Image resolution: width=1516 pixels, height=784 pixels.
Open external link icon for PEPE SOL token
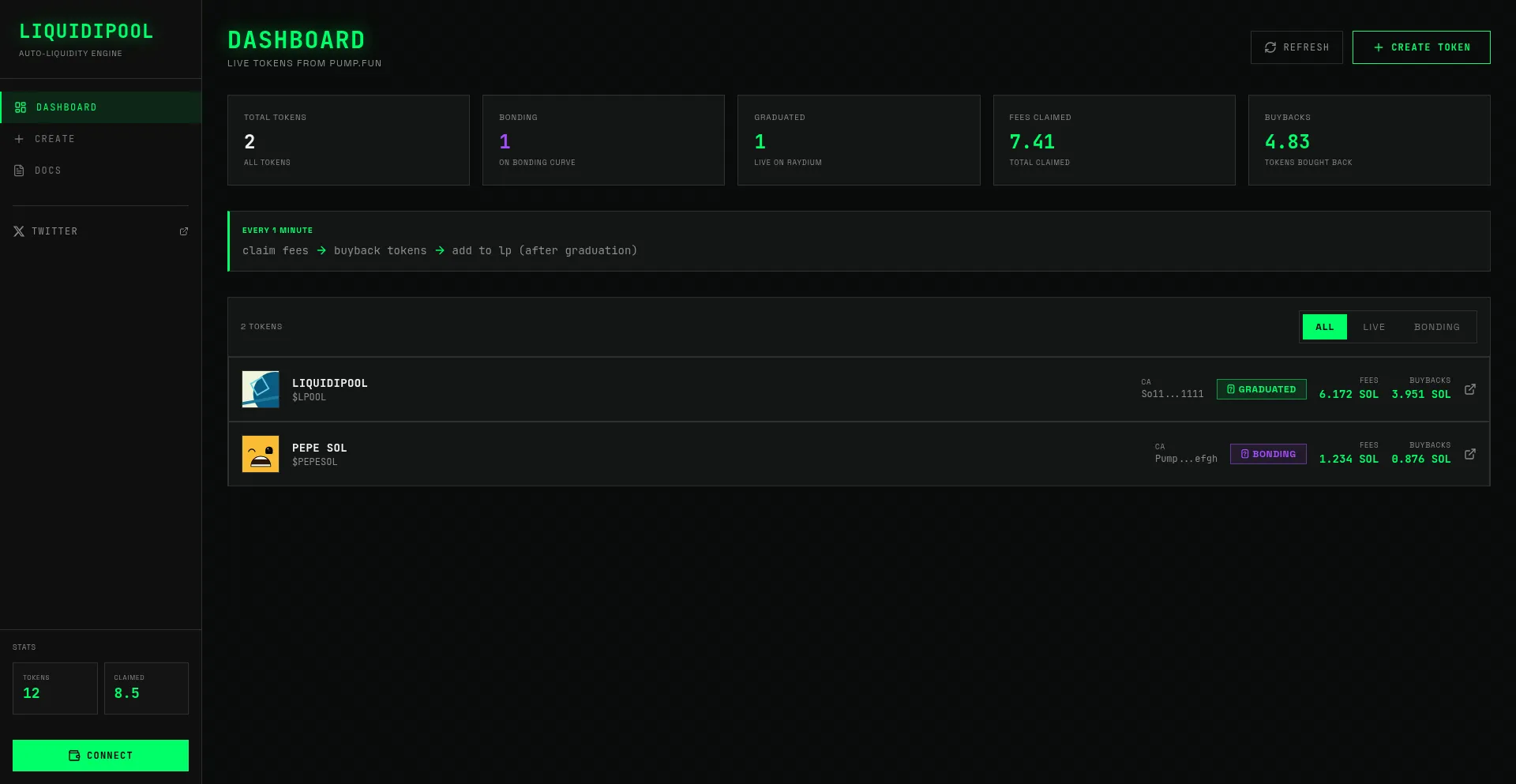[x=1469, y=454]
